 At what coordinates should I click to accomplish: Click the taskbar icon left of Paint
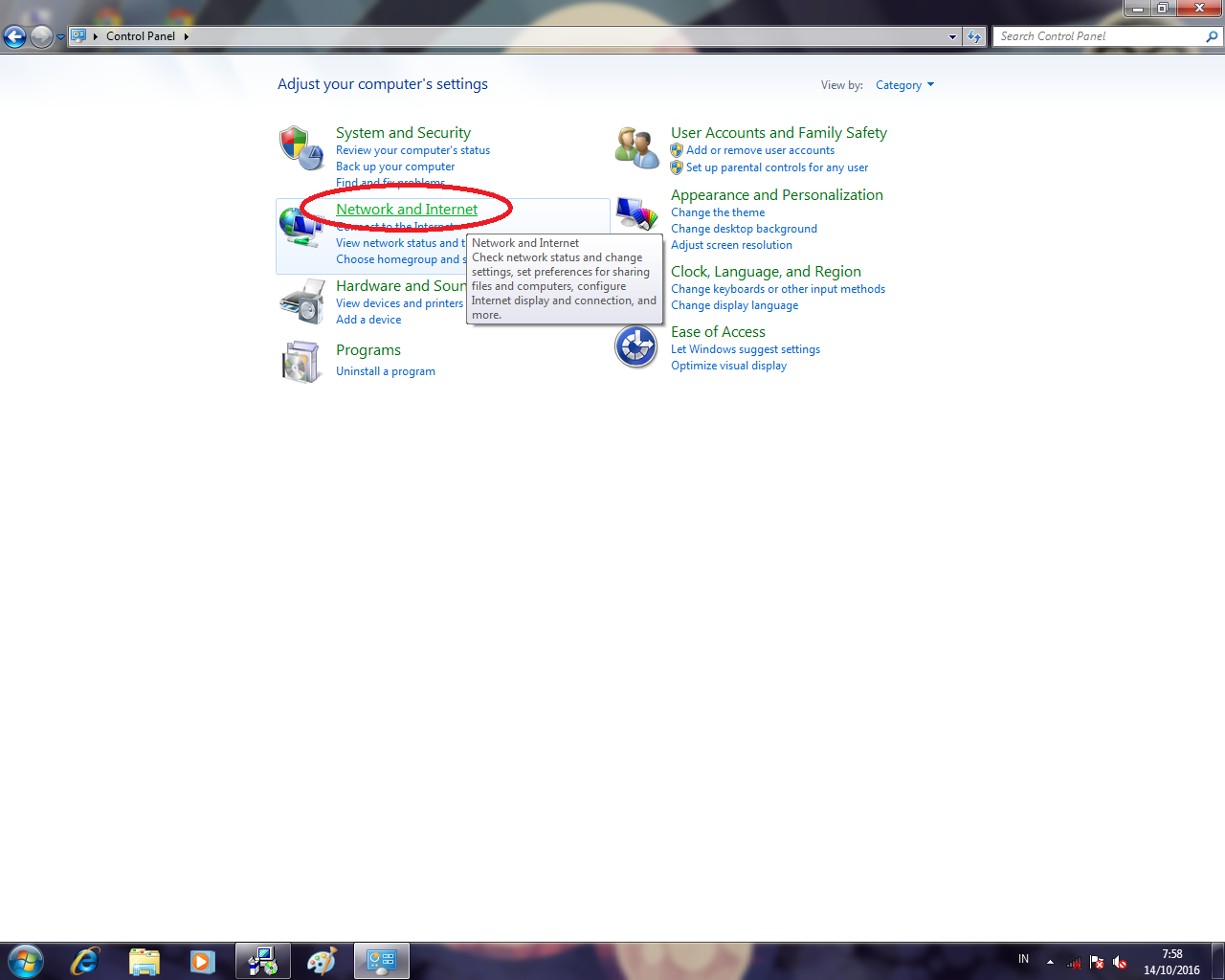[262, 961]
